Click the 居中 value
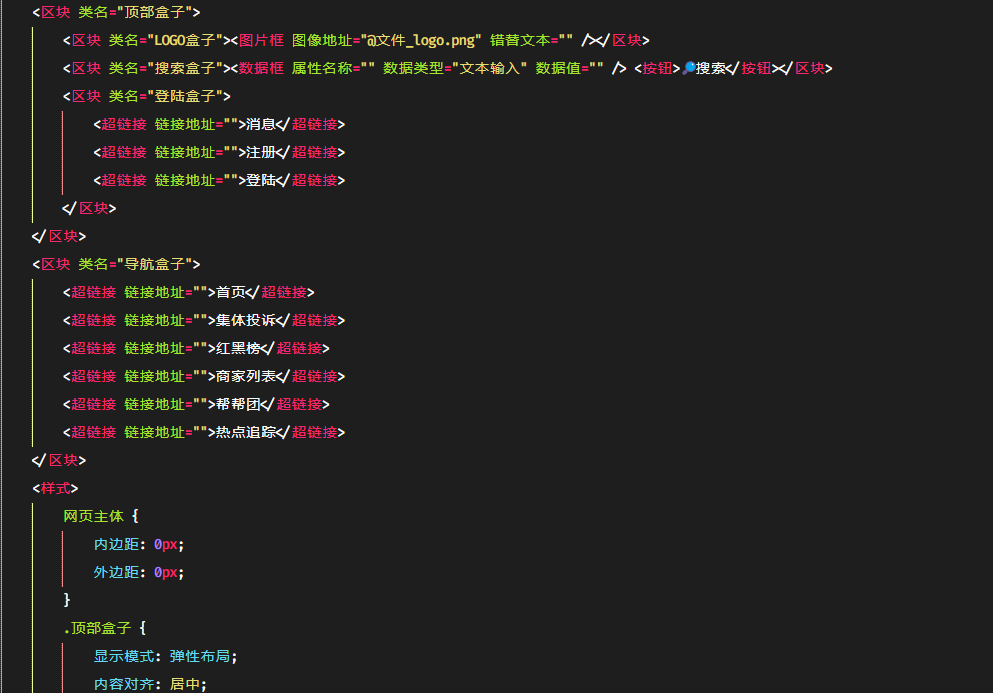The image size is (993, 693). (x=185, y=684)
